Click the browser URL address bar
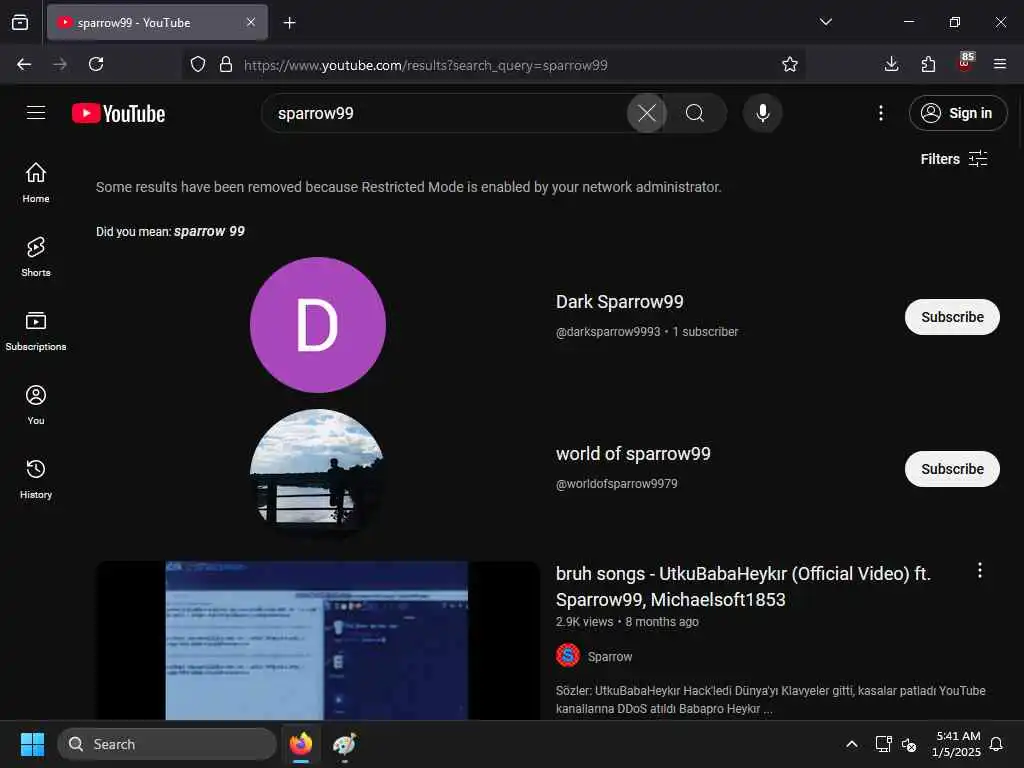1024x768 pixels. [494, 65]
